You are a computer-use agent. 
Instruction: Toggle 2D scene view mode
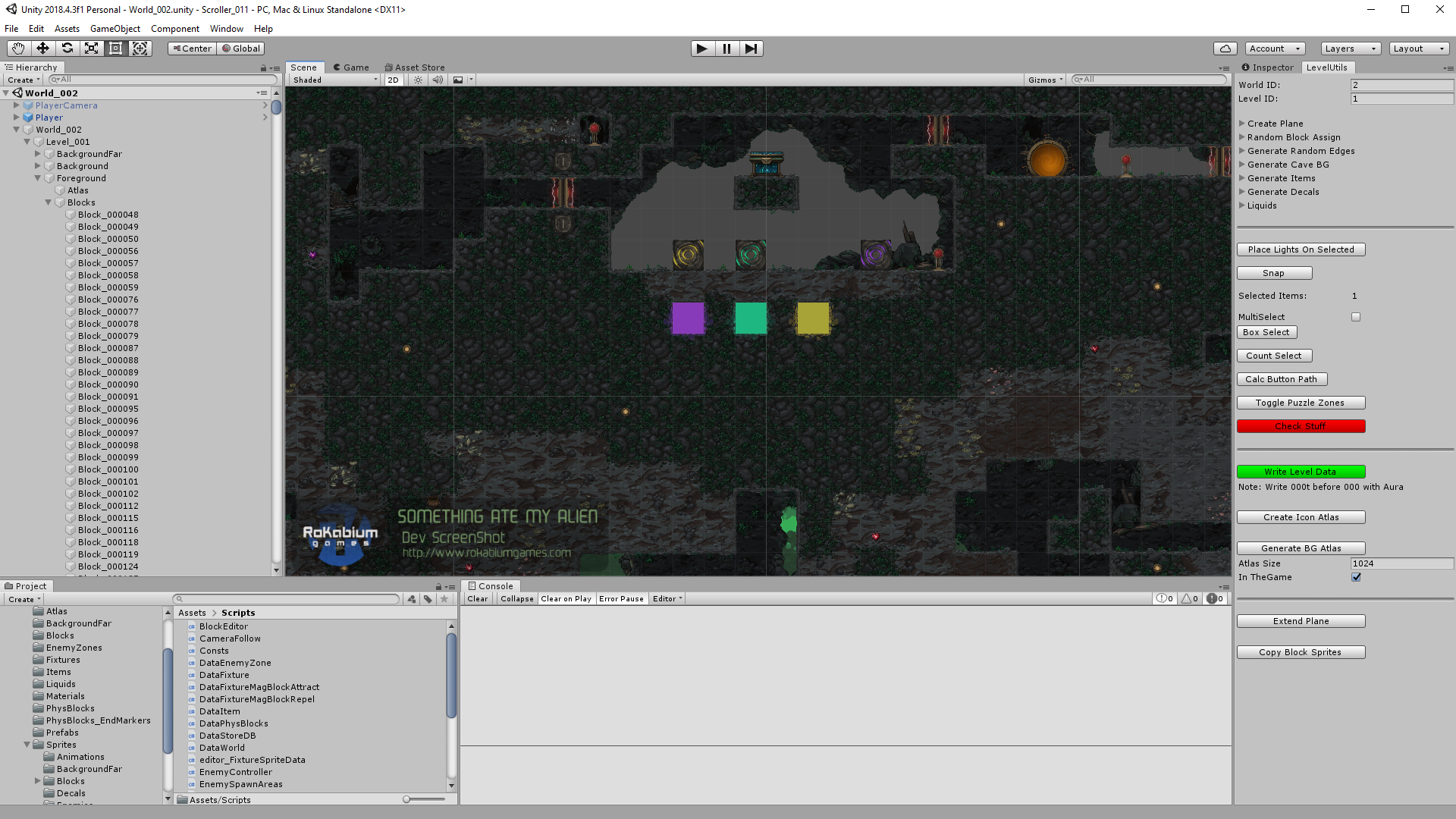click(393, 80)
